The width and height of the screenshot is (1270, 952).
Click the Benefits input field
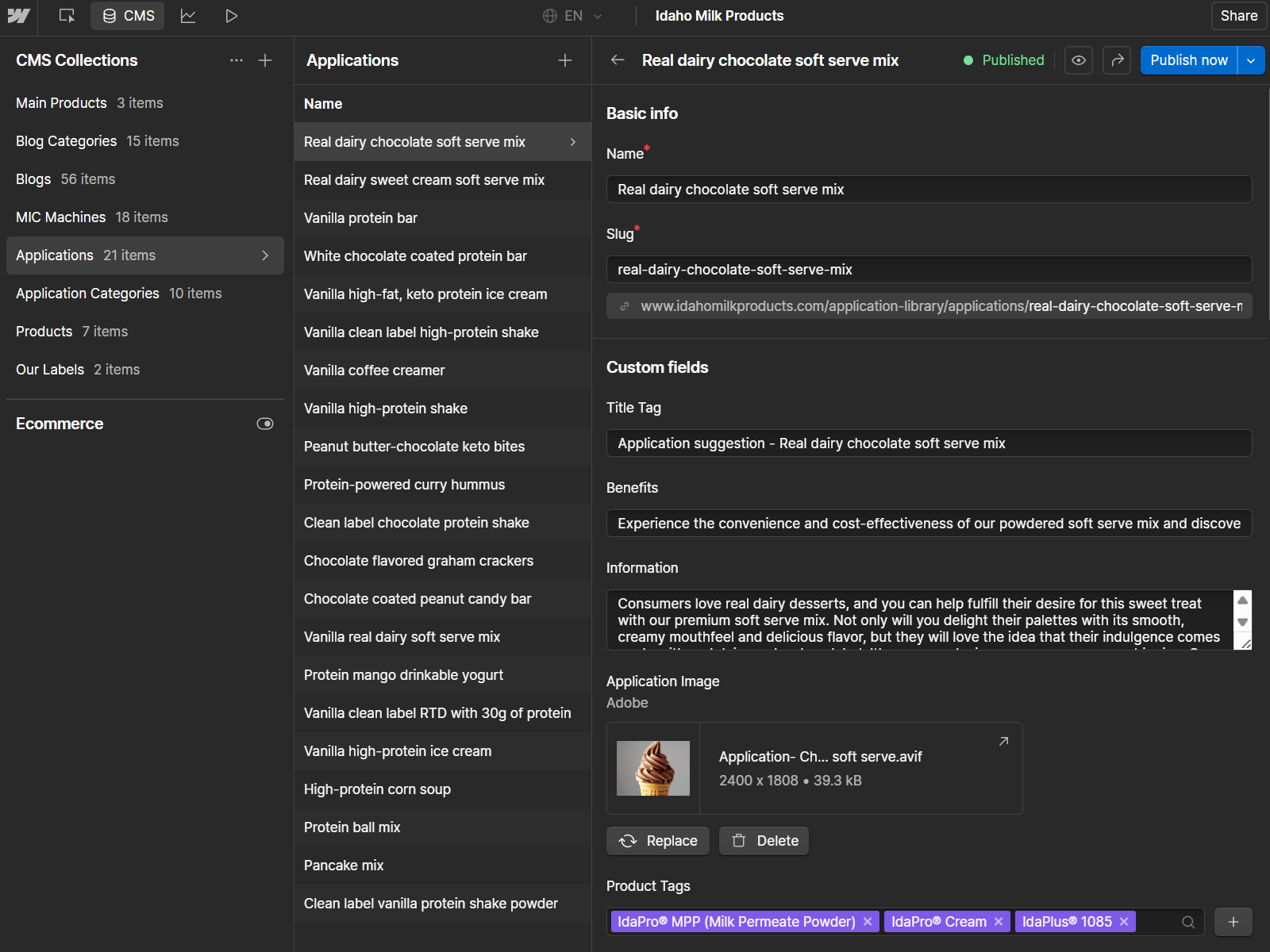[x=929, y=524]
